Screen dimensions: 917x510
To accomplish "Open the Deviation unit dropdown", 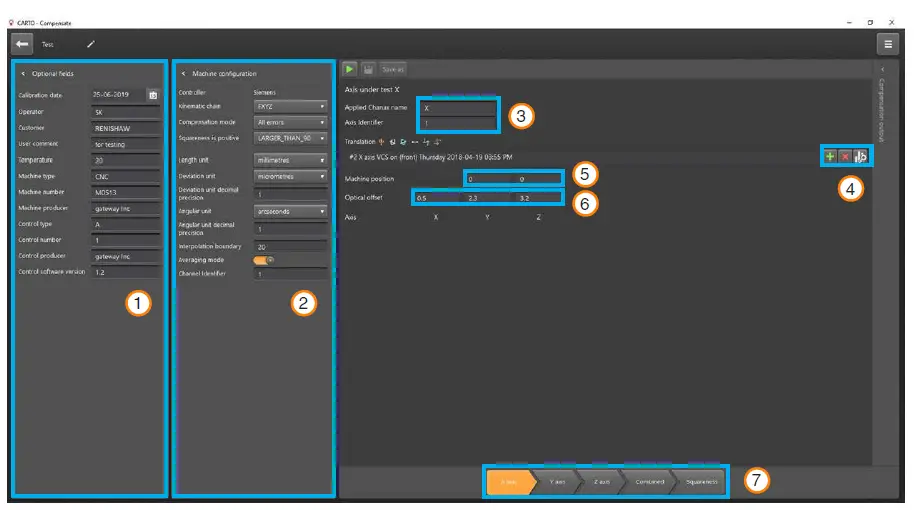I will (x=291, y=176).
